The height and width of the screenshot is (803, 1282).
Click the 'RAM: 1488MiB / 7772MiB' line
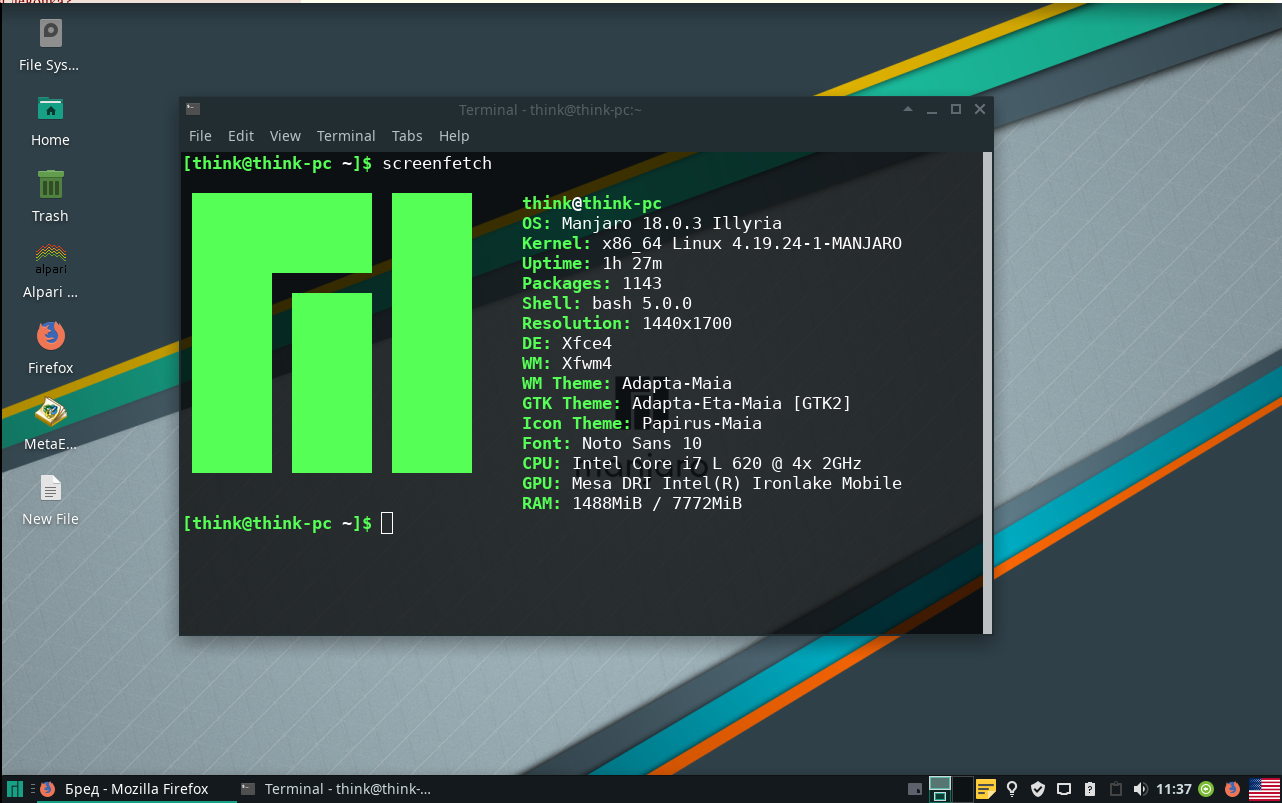(x=632, y=503)
